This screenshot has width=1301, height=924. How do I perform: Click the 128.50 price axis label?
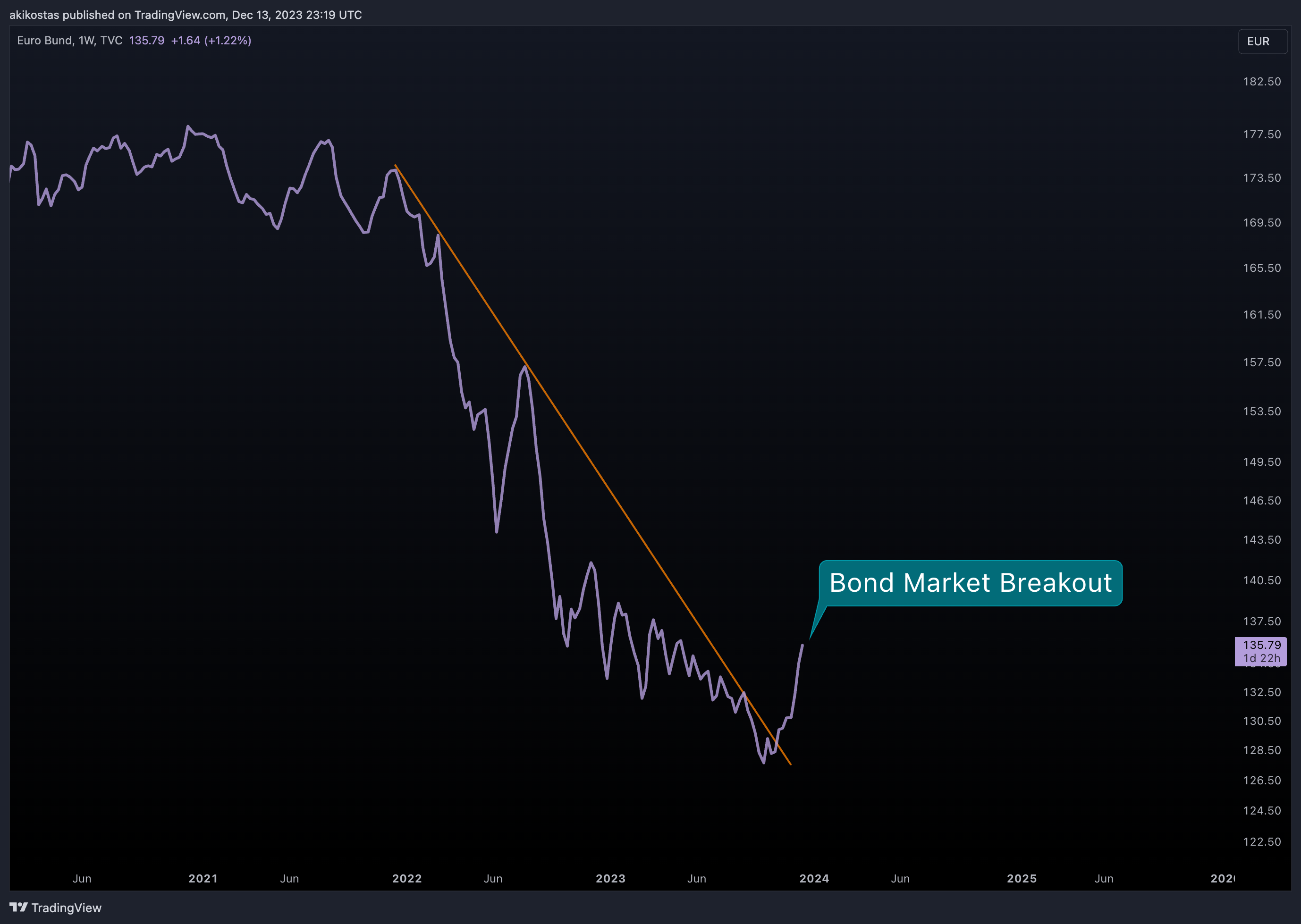[1262, 750]
